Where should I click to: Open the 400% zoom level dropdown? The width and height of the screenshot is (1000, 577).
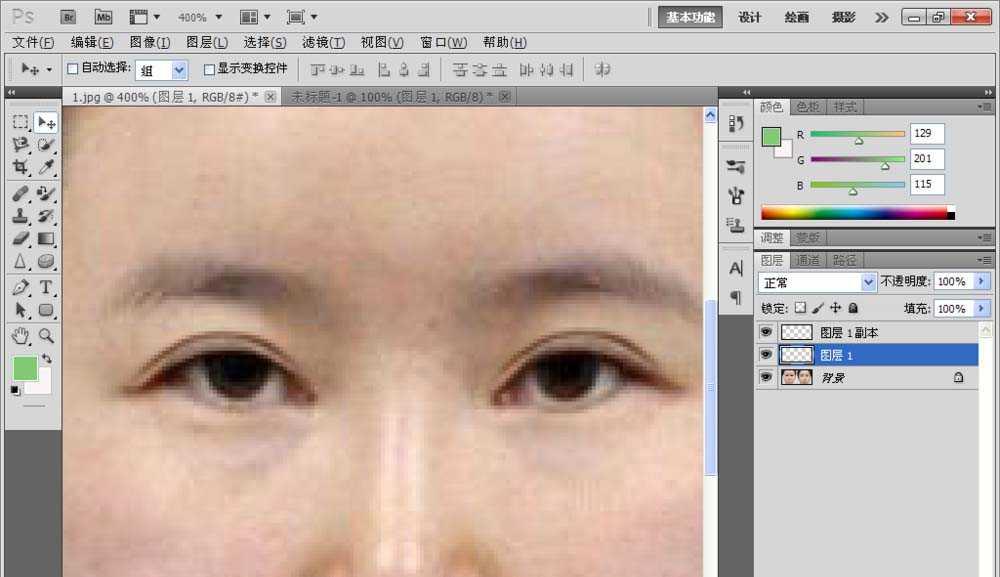click(218, 16)
